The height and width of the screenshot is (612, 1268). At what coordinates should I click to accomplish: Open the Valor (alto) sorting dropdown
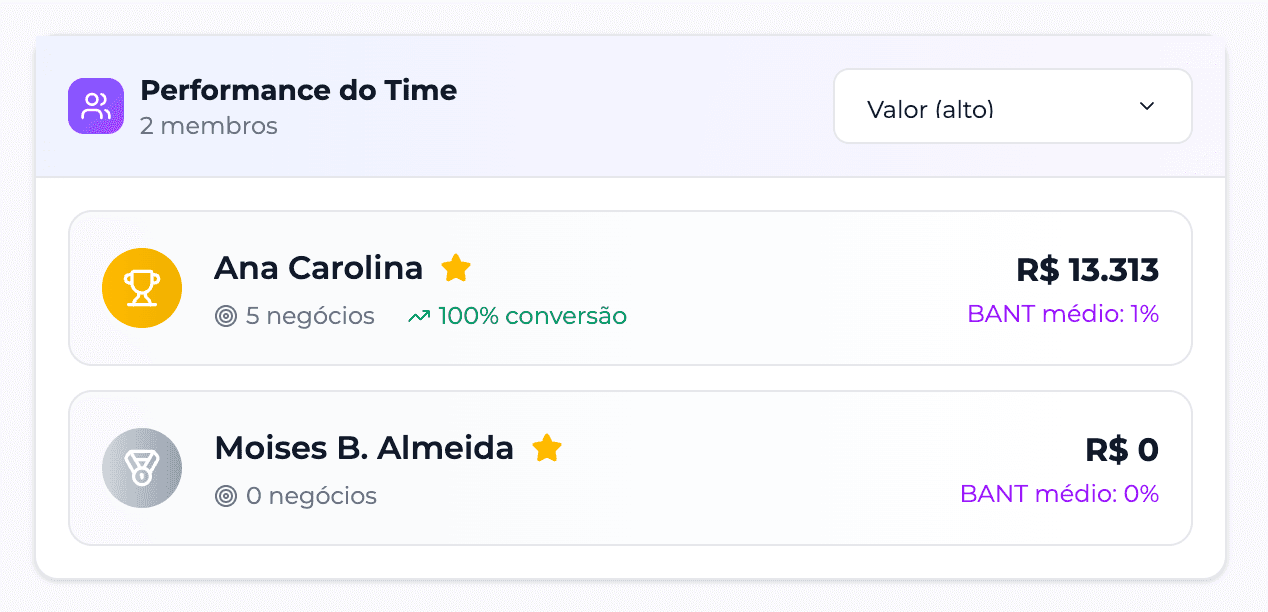1012,106
